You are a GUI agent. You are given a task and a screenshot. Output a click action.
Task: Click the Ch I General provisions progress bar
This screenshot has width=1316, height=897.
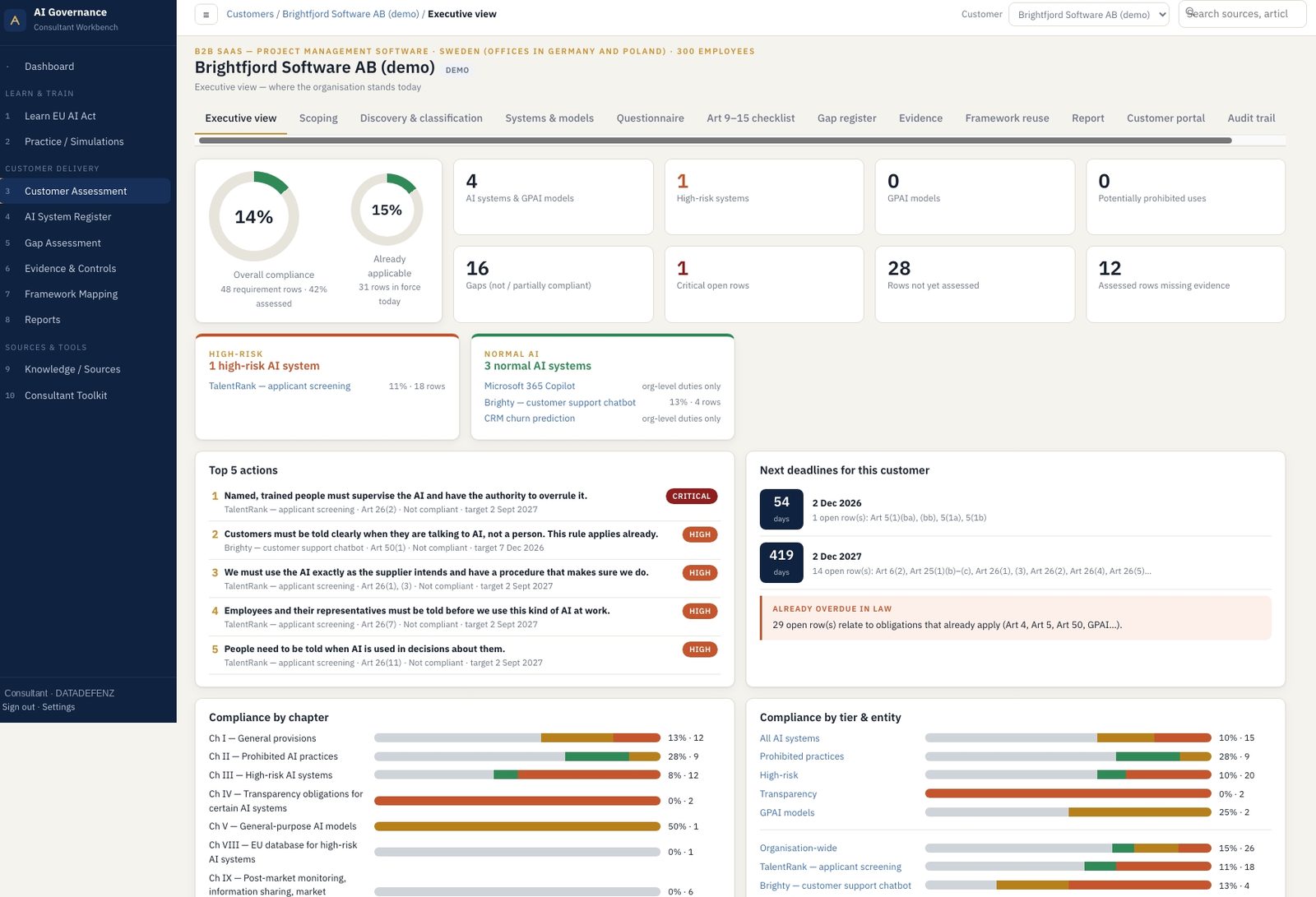point(517,737)
